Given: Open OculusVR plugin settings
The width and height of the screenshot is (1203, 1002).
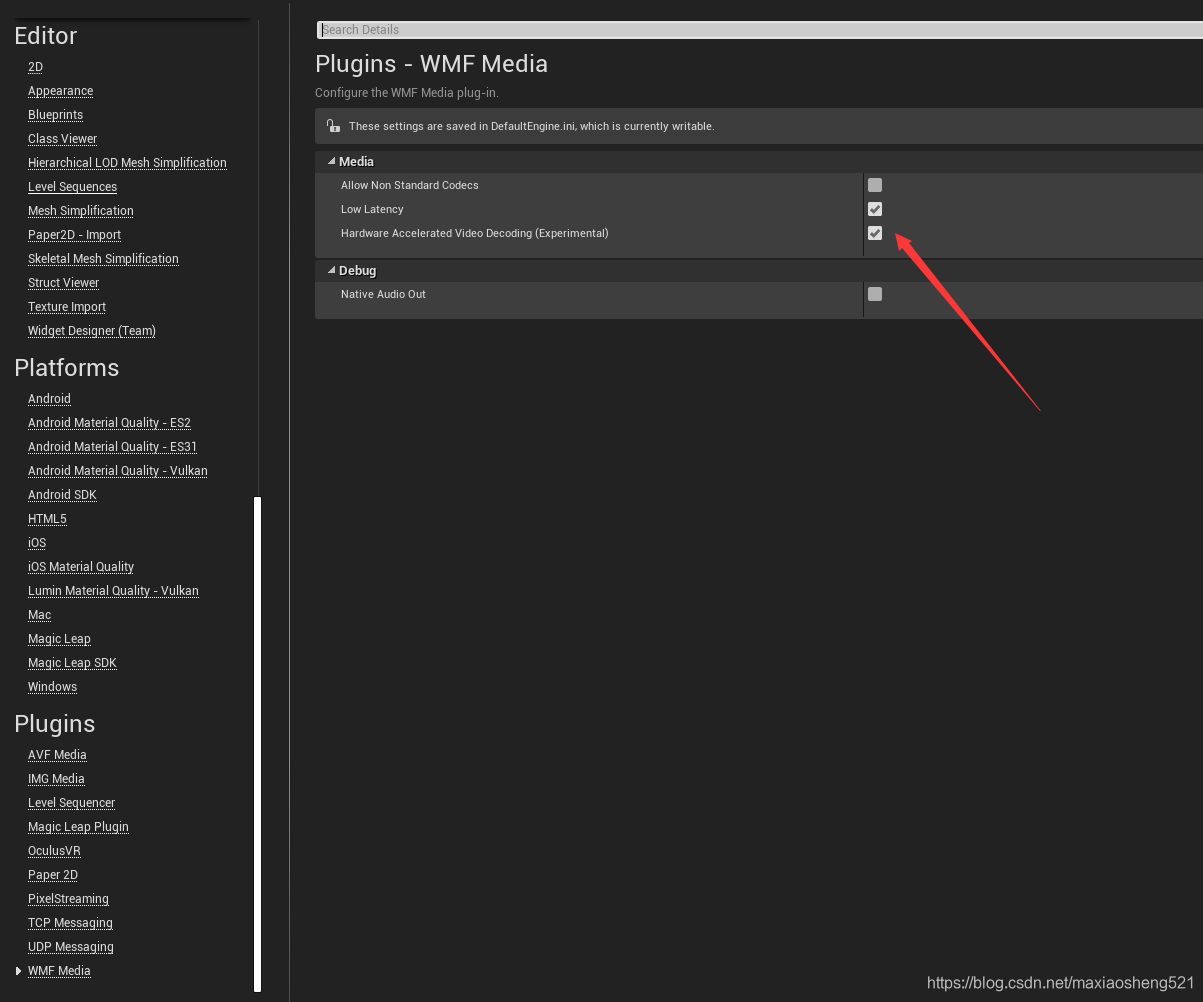Looking at the screenshot, I should 54,851.
